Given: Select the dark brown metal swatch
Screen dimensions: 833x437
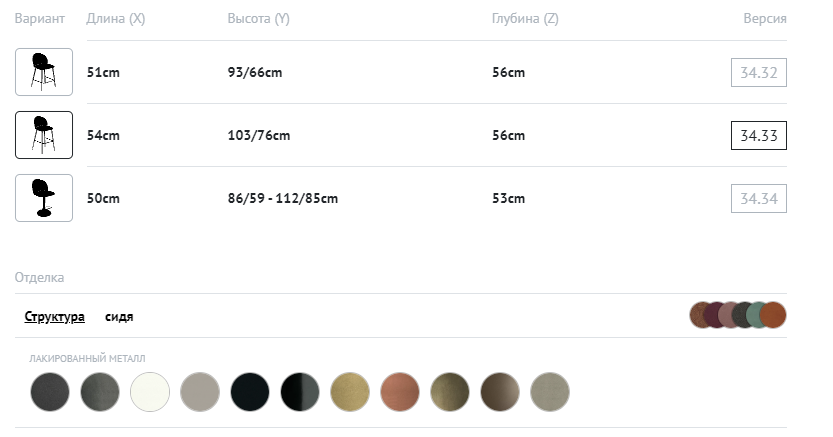Looking at the screenshot, I should click(500, 391).
